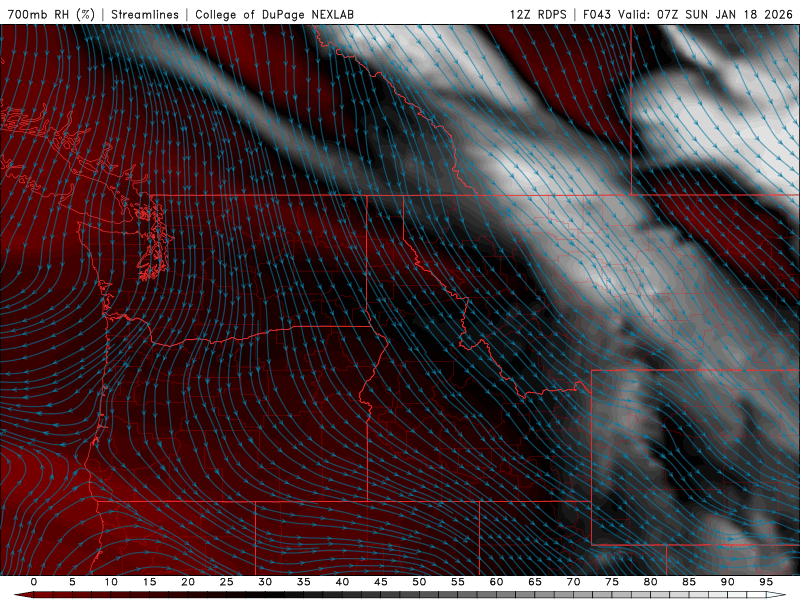Click the 50 label on the RH legend

click(x=419, y=582)
